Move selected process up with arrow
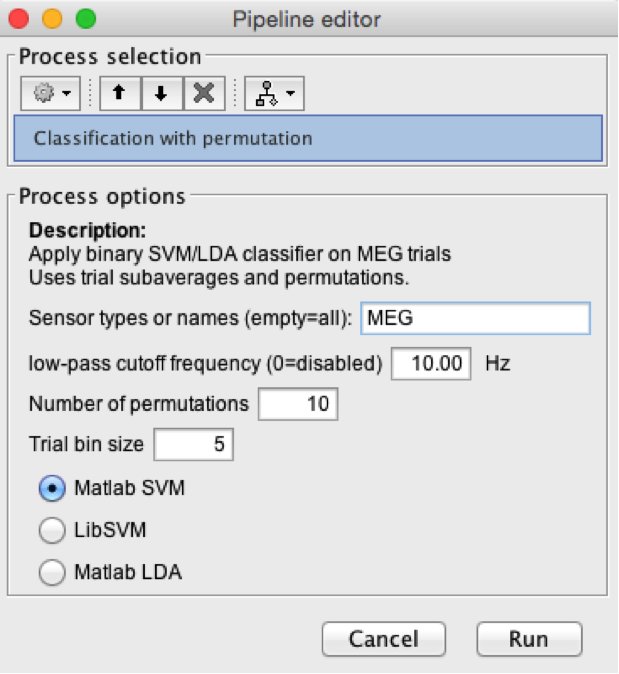The height and width of the screenshot is (674, 619). (x=120, y=93)
